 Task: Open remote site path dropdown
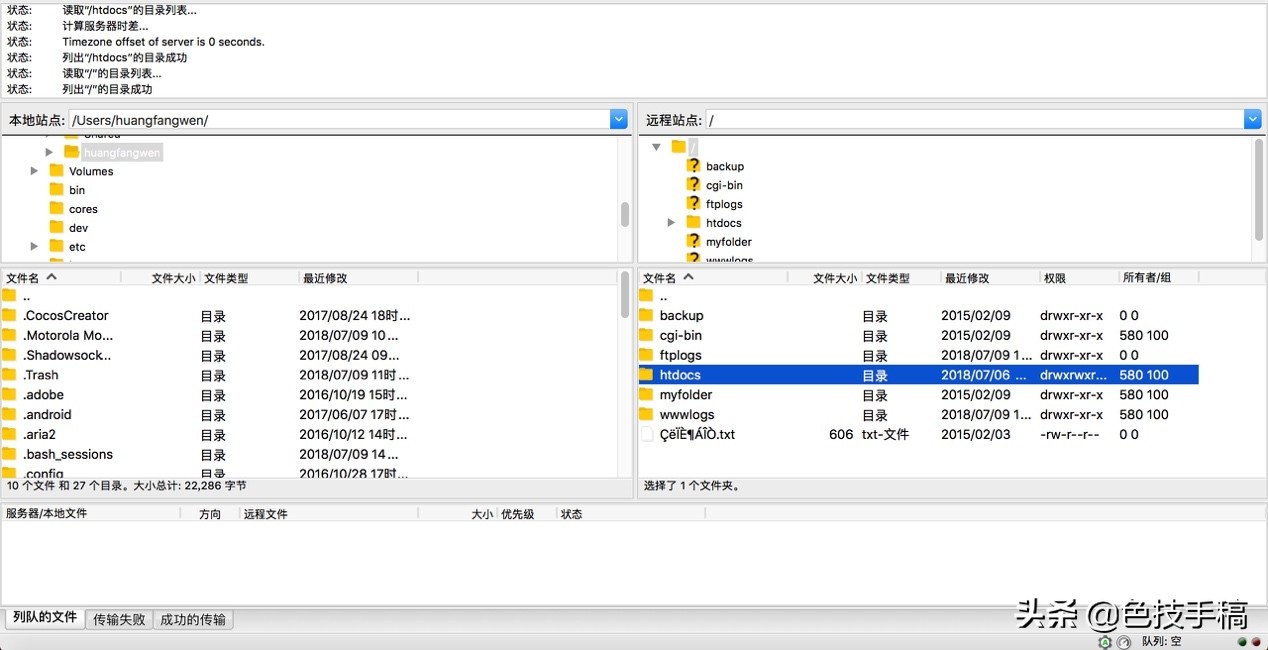tap(1252, 120)
